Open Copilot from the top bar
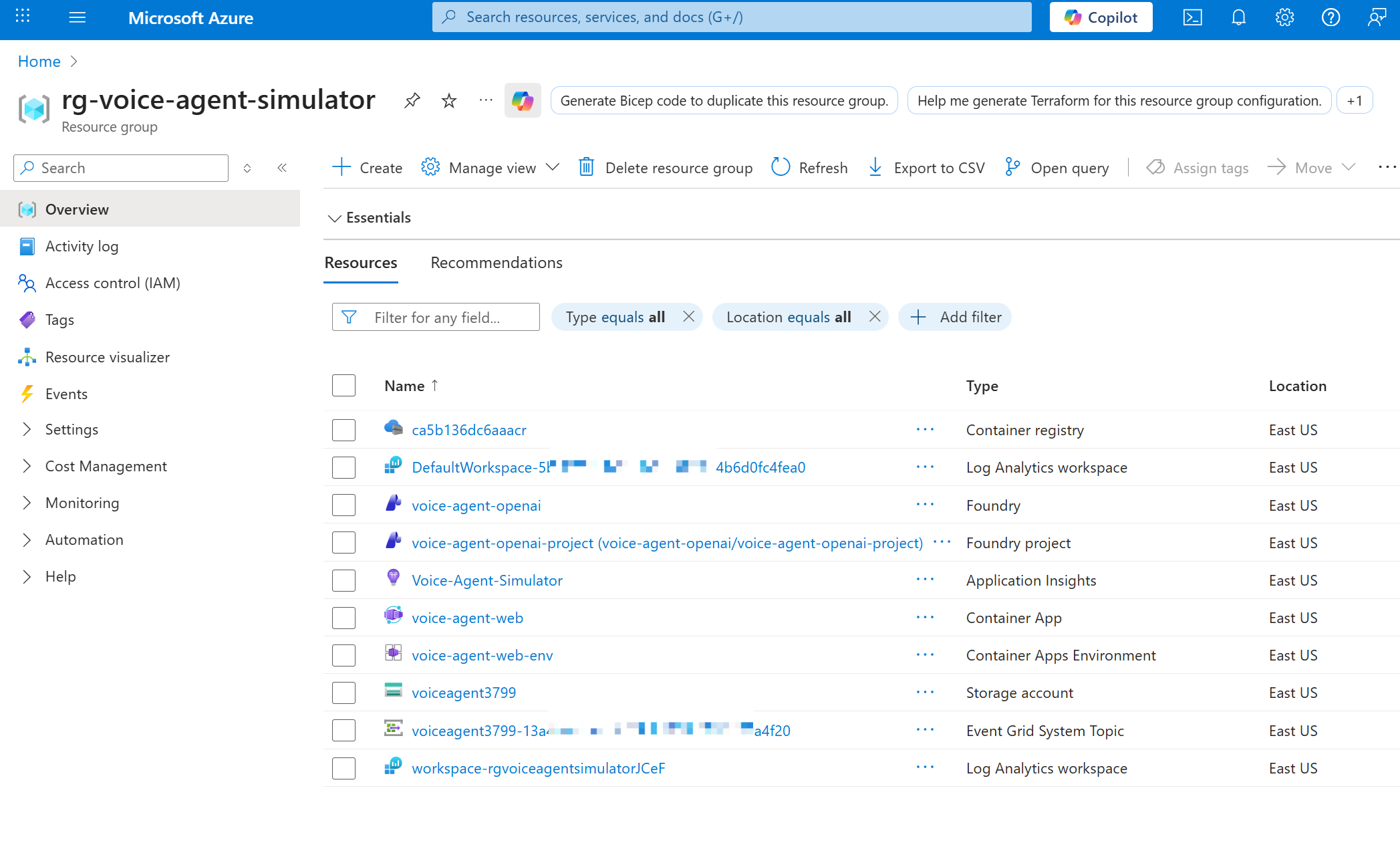This screenshot has width=1400, height=847. click(x=1100, y=17)
